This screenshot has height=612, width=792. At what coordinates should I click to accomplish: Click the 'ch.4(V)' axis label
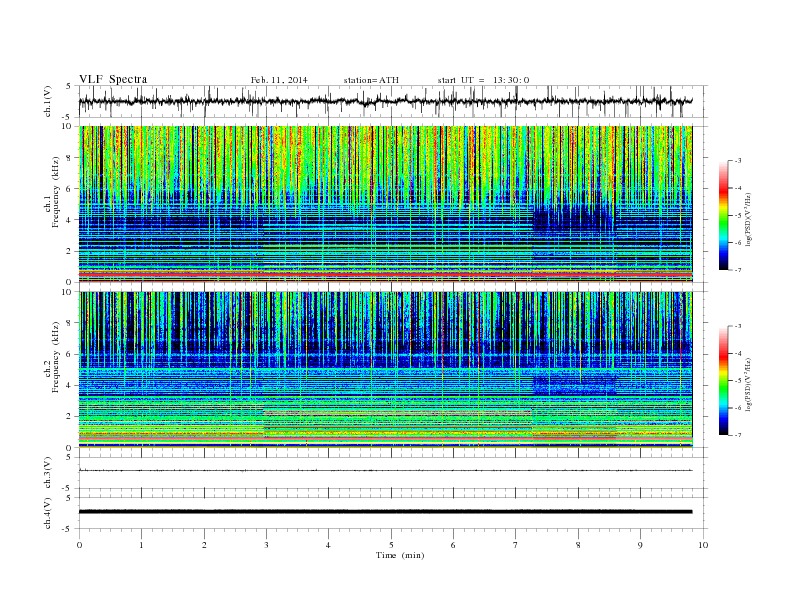[x=48, y=513]
